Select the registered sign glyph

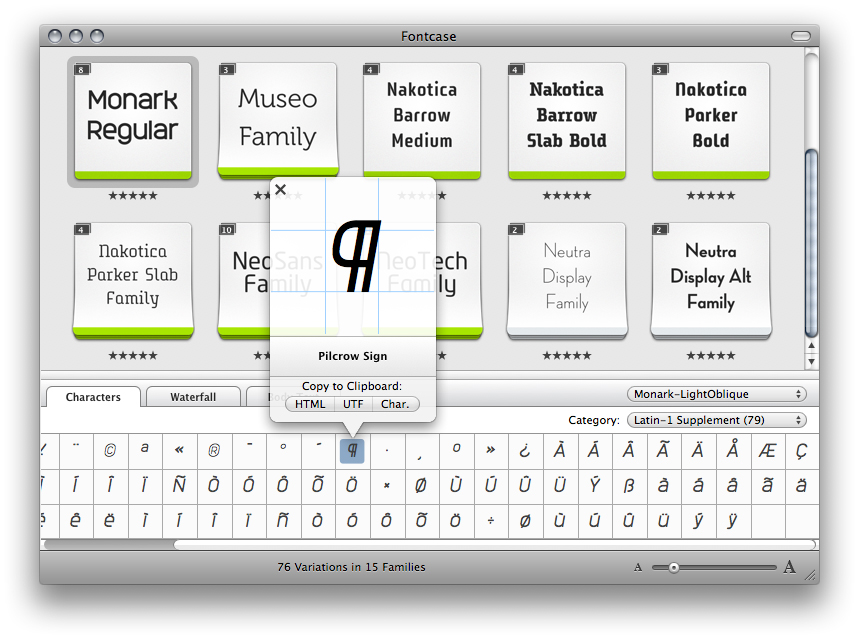[x=214, y=450]
